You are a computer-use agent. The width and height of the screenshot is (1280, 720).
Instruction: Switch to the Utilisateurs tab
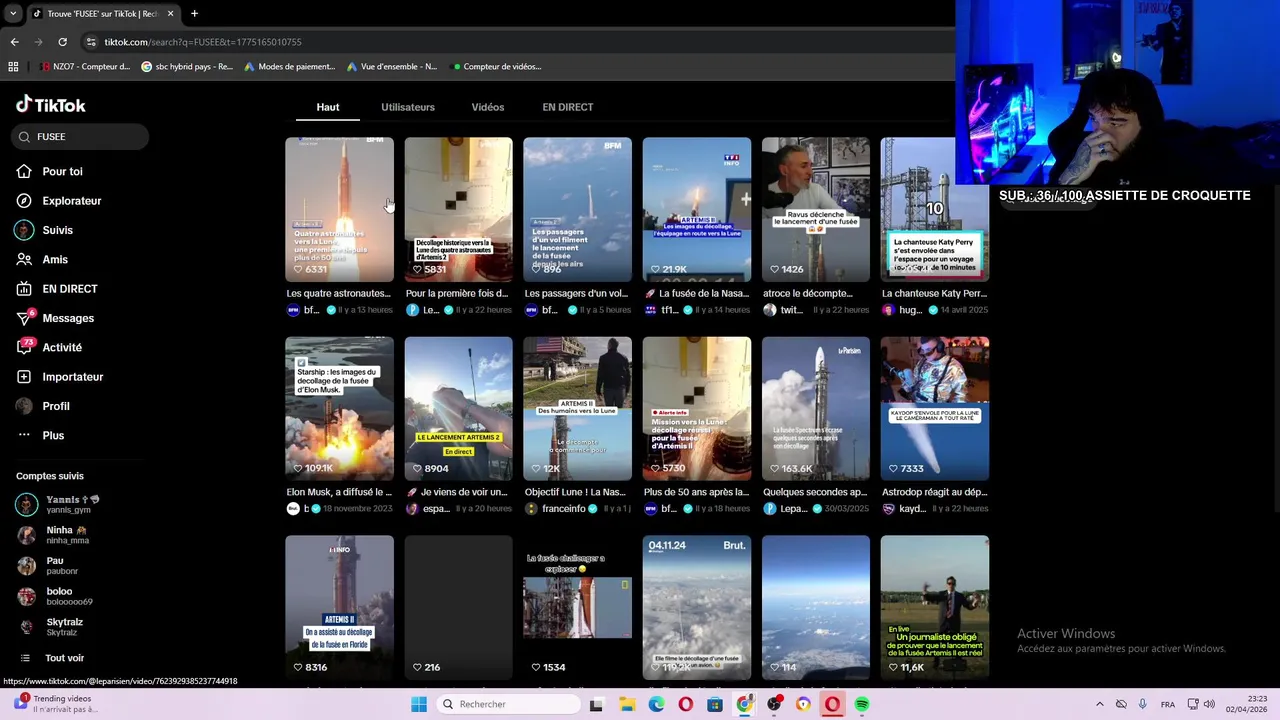(x=408, y=107)
